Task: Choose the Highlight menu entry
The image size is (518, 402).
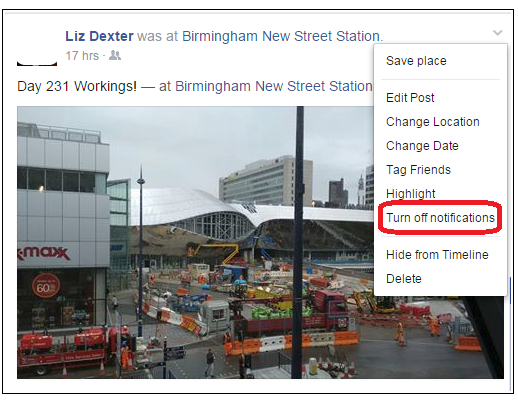Action: click(x=411, y=194)
